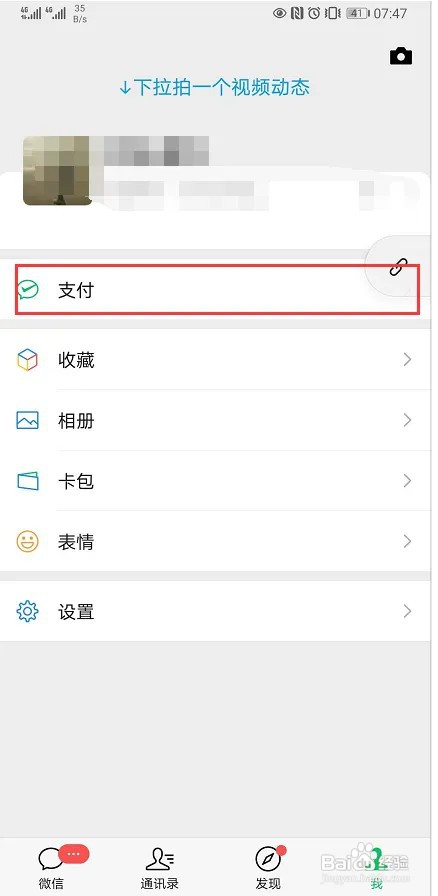Open 表情 row chevron arrow
This screenshot has width=438, height=896.
tap(407, 541)
